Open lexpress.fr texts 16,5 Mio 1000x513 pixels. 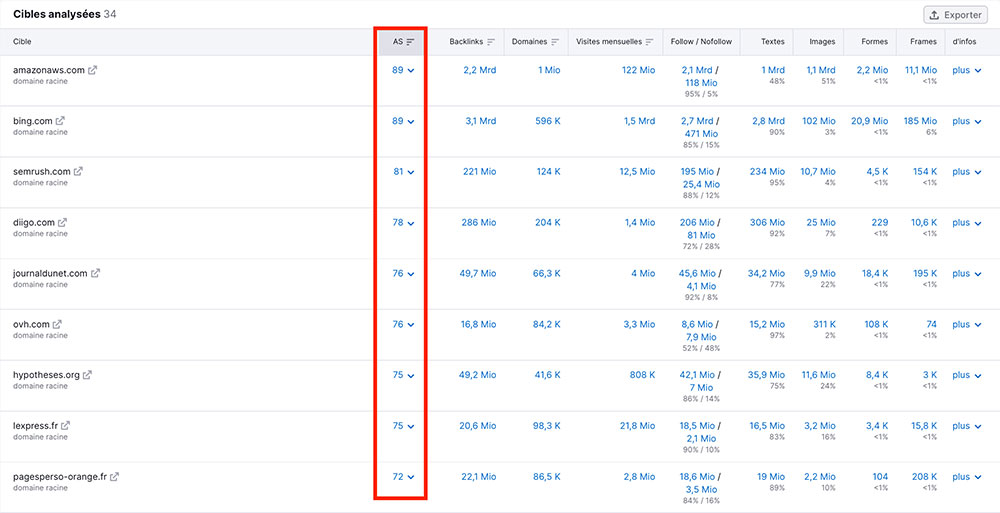pos(767,426)
